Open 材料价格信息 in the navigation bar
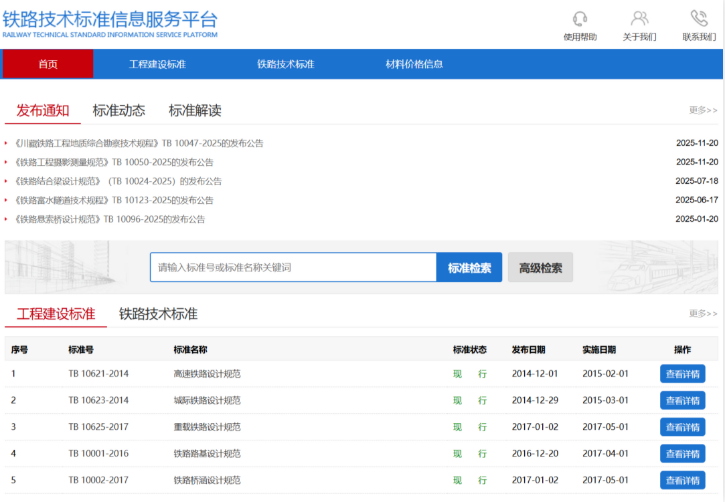 (x=414, y=64)
